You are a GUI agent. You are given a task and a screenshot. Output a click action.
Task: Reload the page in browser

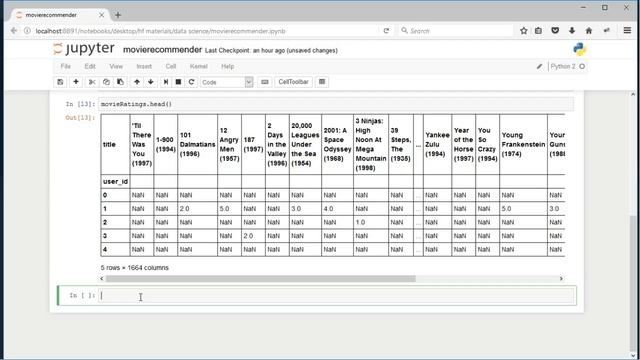386,31
